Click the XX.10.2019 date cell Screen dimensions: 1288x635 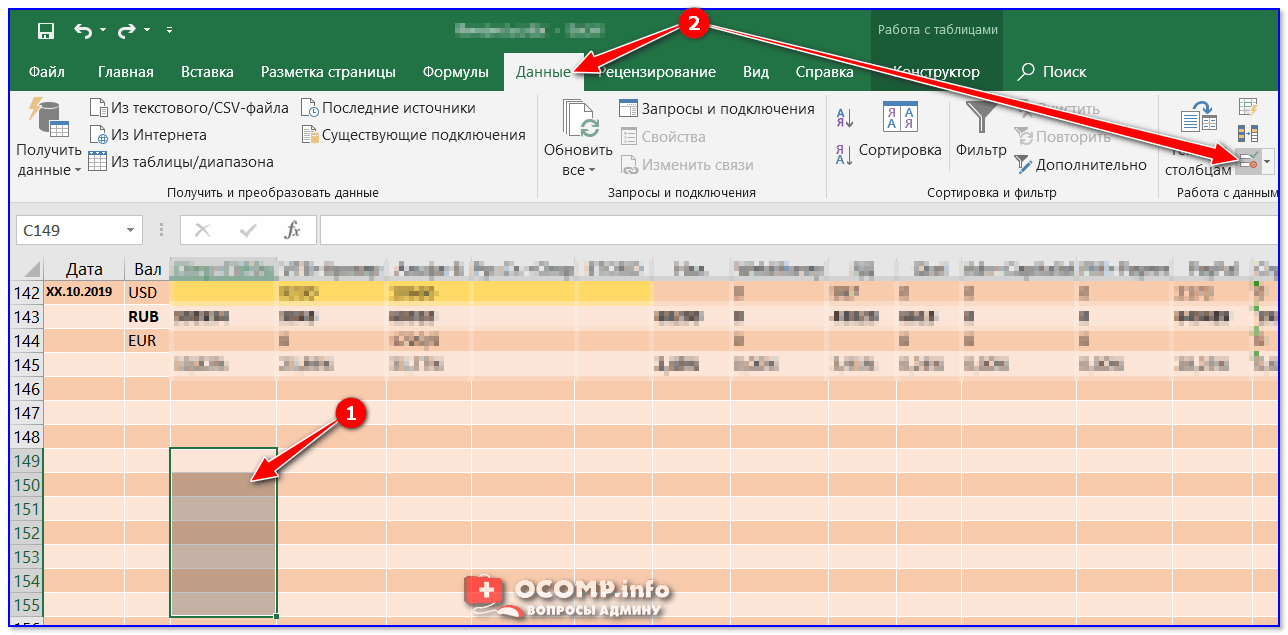85,293
